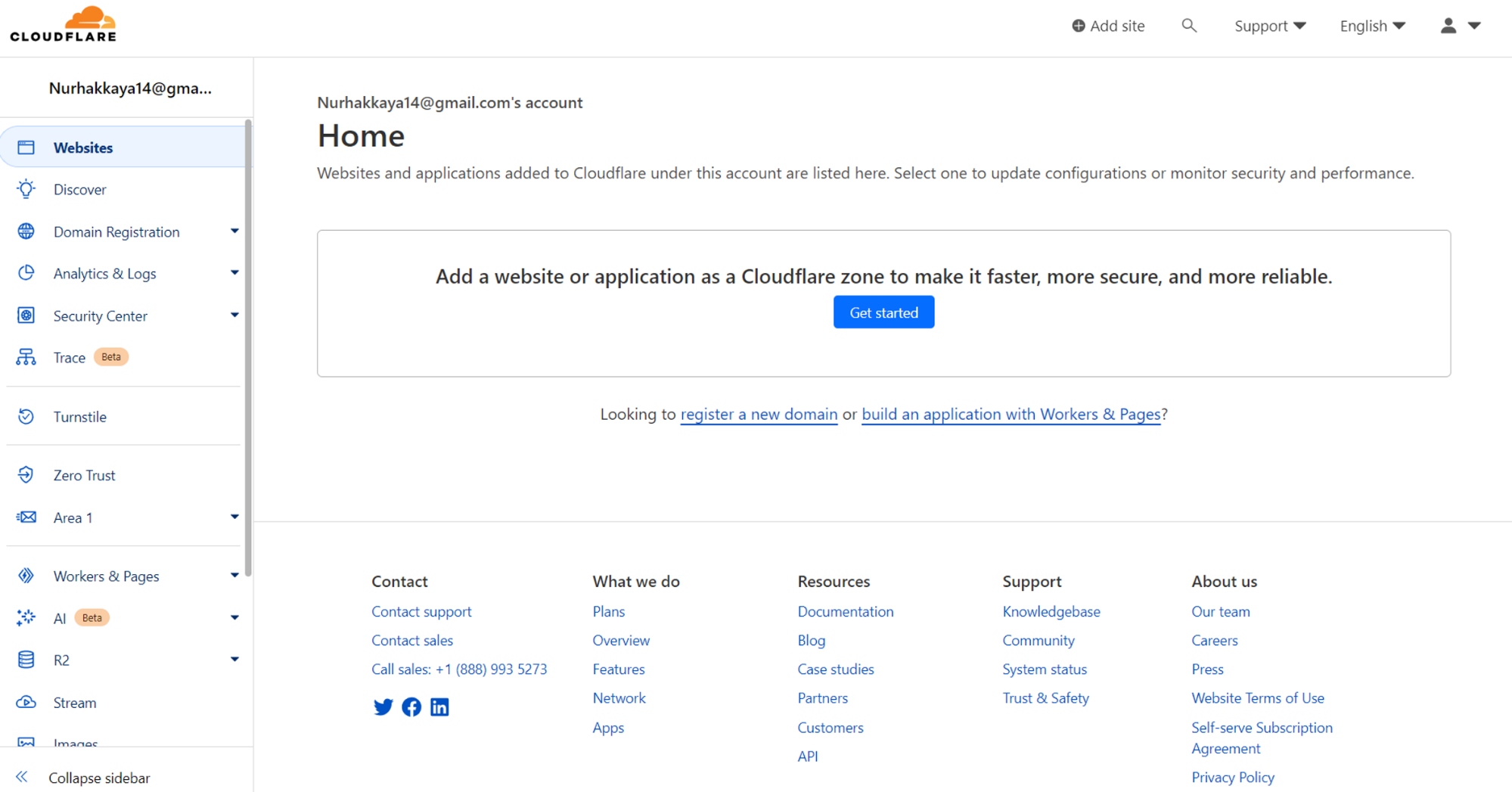Click the Collapse sidebar label
1512x792 pixels.
[x=99, y=777]
